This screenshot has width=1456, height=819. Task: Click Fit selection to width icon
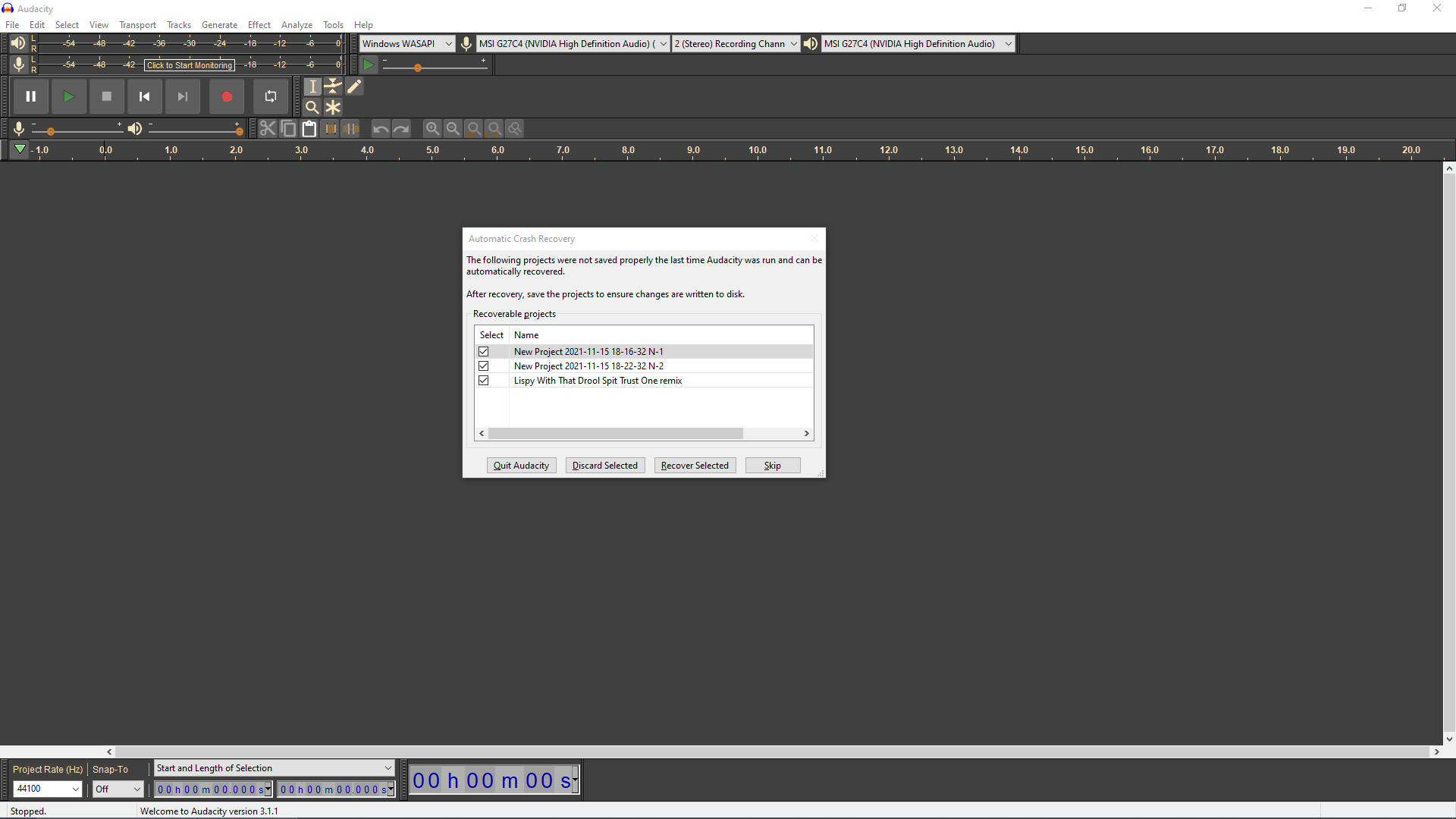pos(473,129)
